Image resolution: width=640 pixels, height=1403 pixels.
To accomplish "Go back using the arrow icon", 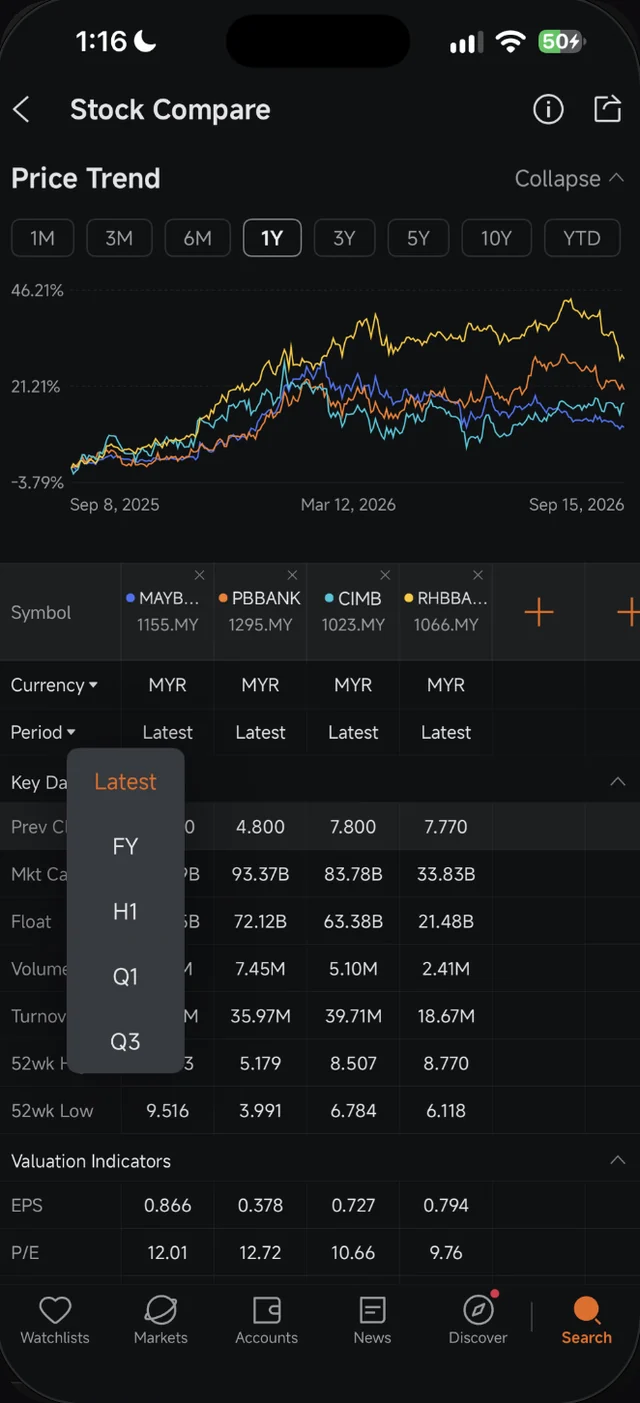I will [x=21, y=110].
